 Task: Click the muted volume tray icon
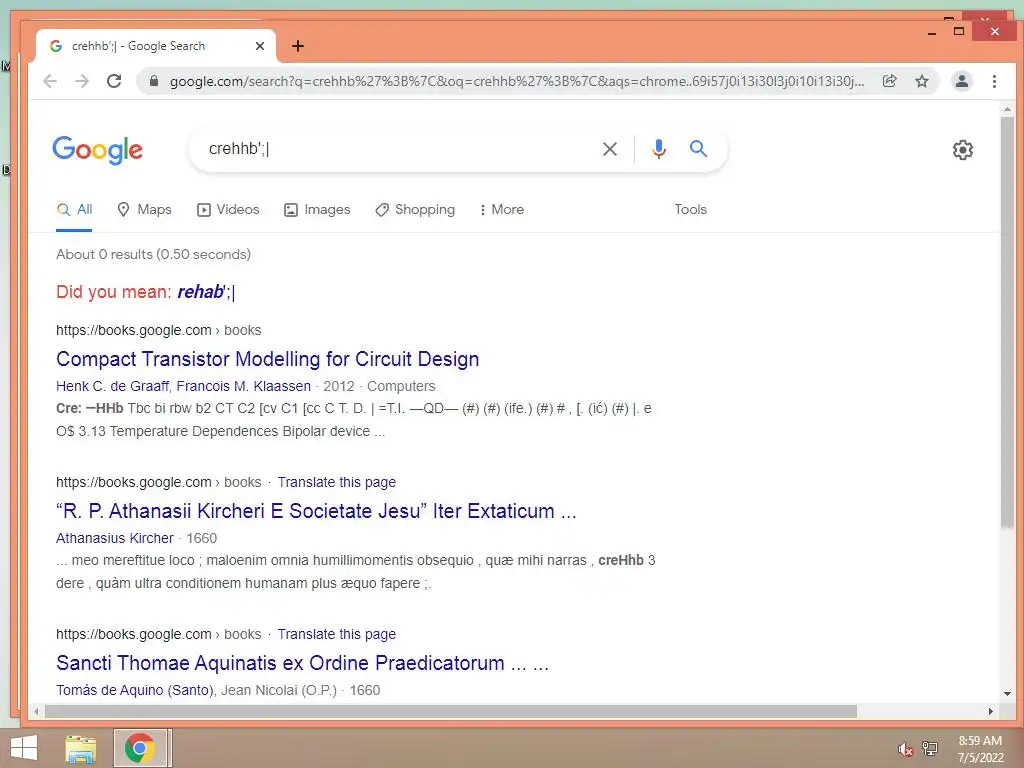905,749
